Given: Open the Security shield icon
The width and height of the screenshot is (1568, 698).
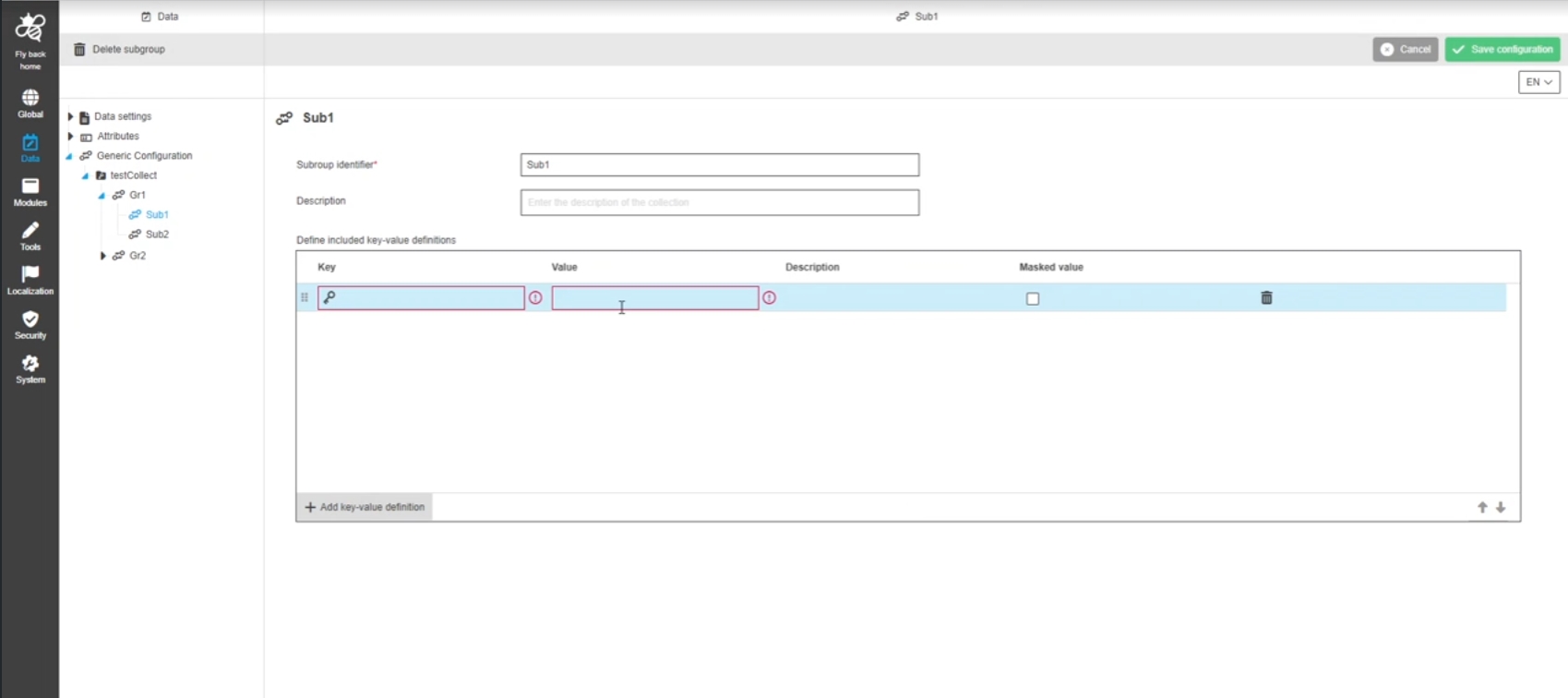Looking at the screenshot, I should coord(30,319).
